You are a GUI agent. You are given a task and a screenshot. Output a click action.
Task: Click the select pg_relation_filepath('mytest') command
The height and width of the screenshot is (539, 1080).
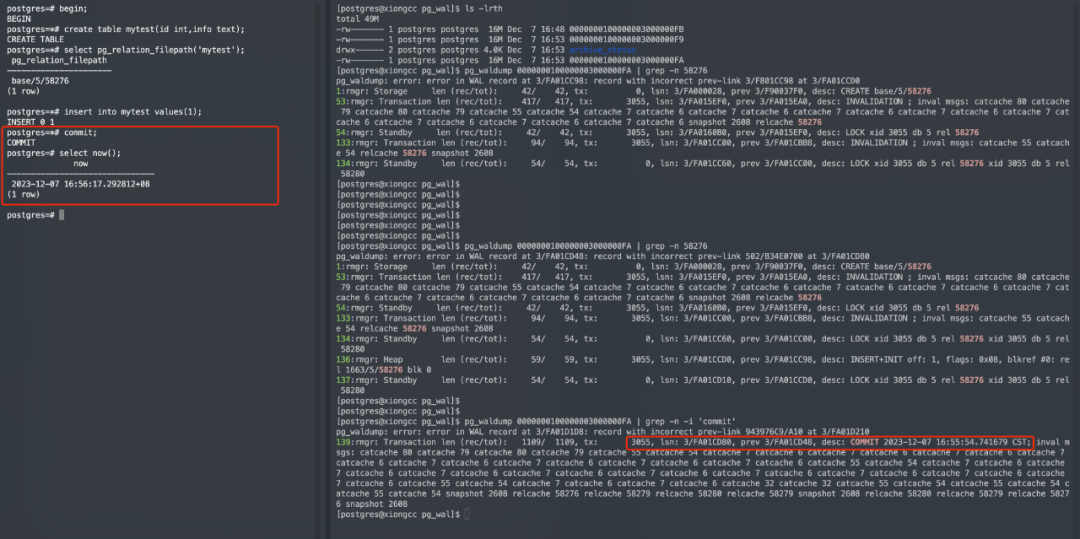[126, 50]
